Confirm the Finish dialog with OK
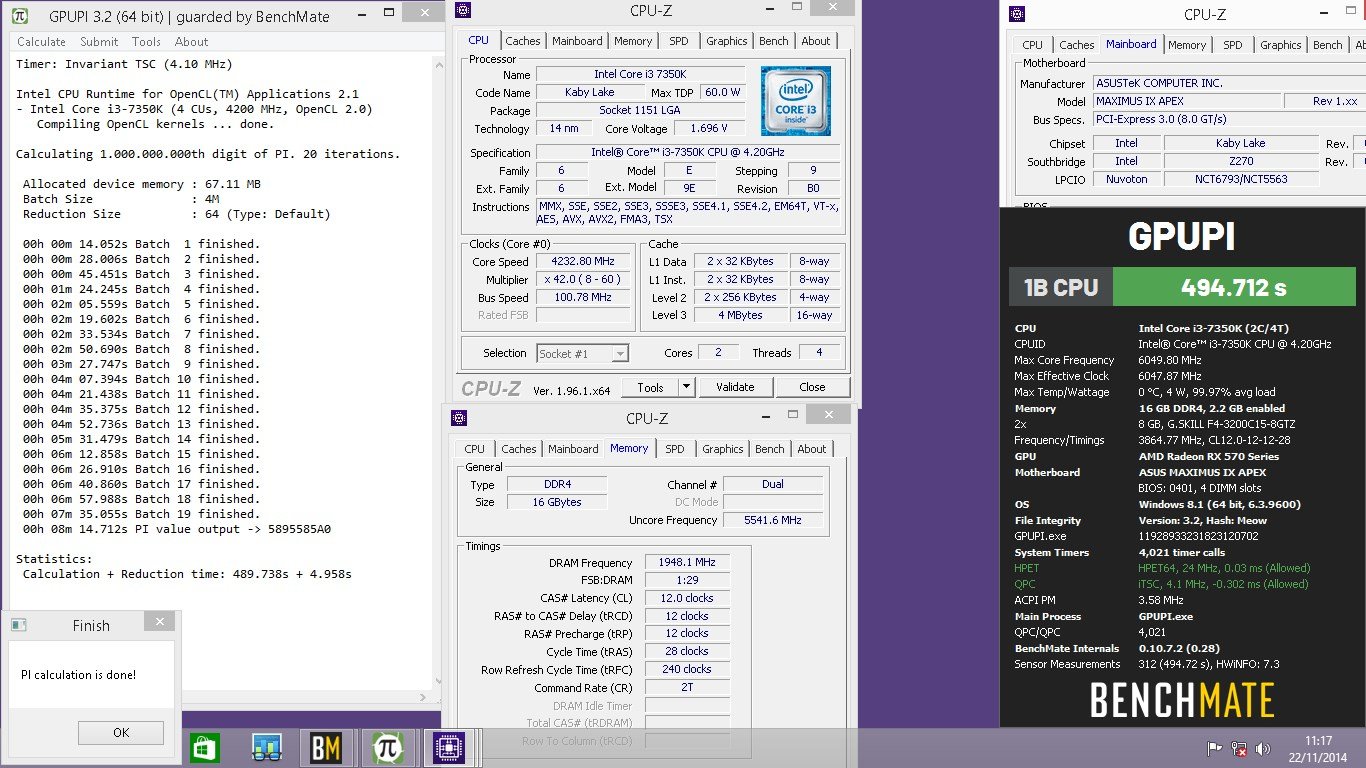Image resolution: width=1366 pixels, height=768 pixels. 121,732
